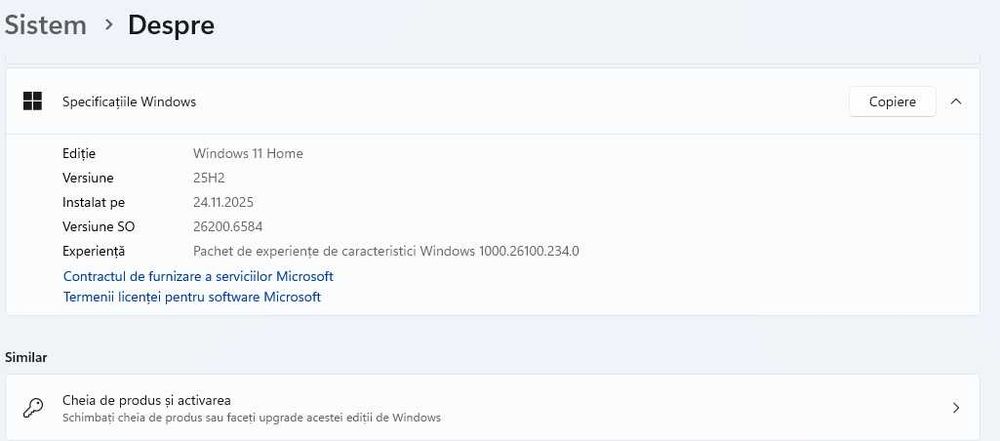The image size is (1000, 441).
Task: Select the install date 24.11.2025
Action: [223, 202]
